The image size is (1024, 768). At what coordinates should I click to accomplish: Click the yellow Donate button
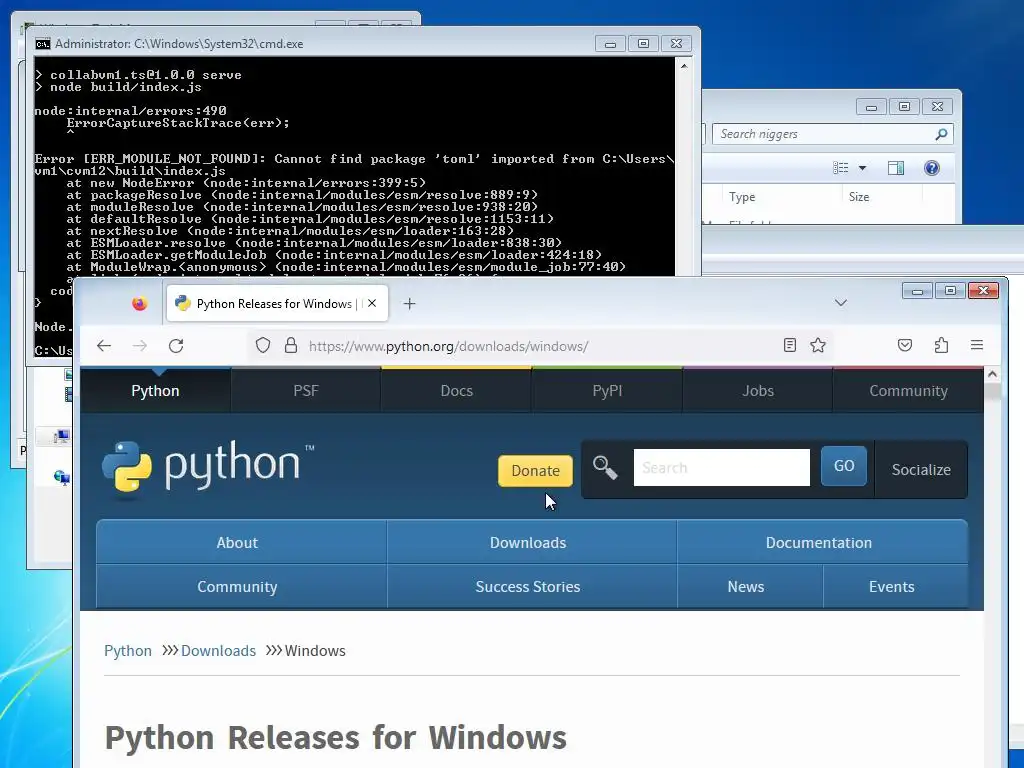[x=535, y=471]
